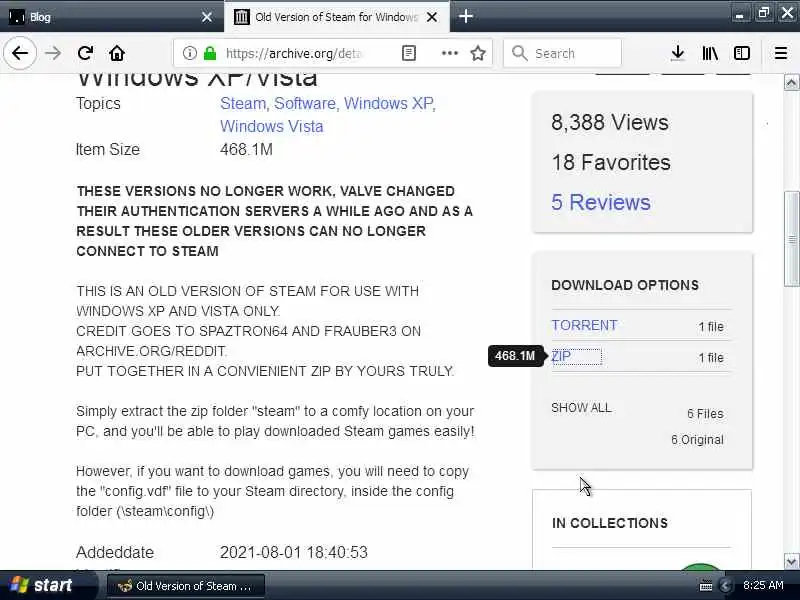Viewport: 800px width, 600px height.
Task: Click SHOW ALL download files
Action: coord(581,408)
